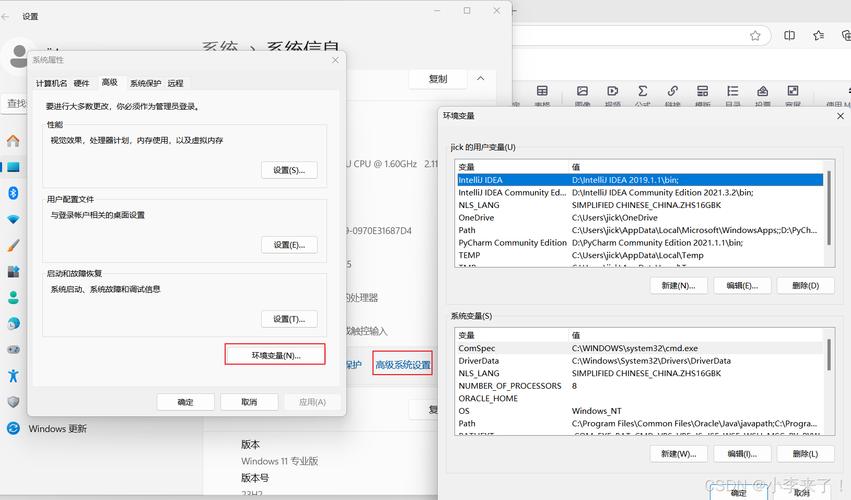Open Accessibility figure icon in Settings sidebar

pos(13,375)
